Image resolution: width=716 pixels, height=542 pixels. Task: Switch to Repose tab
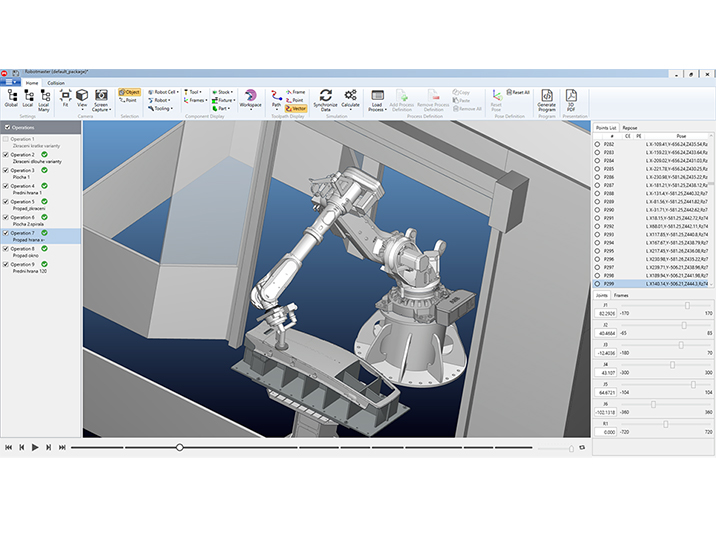pos(630,128)
